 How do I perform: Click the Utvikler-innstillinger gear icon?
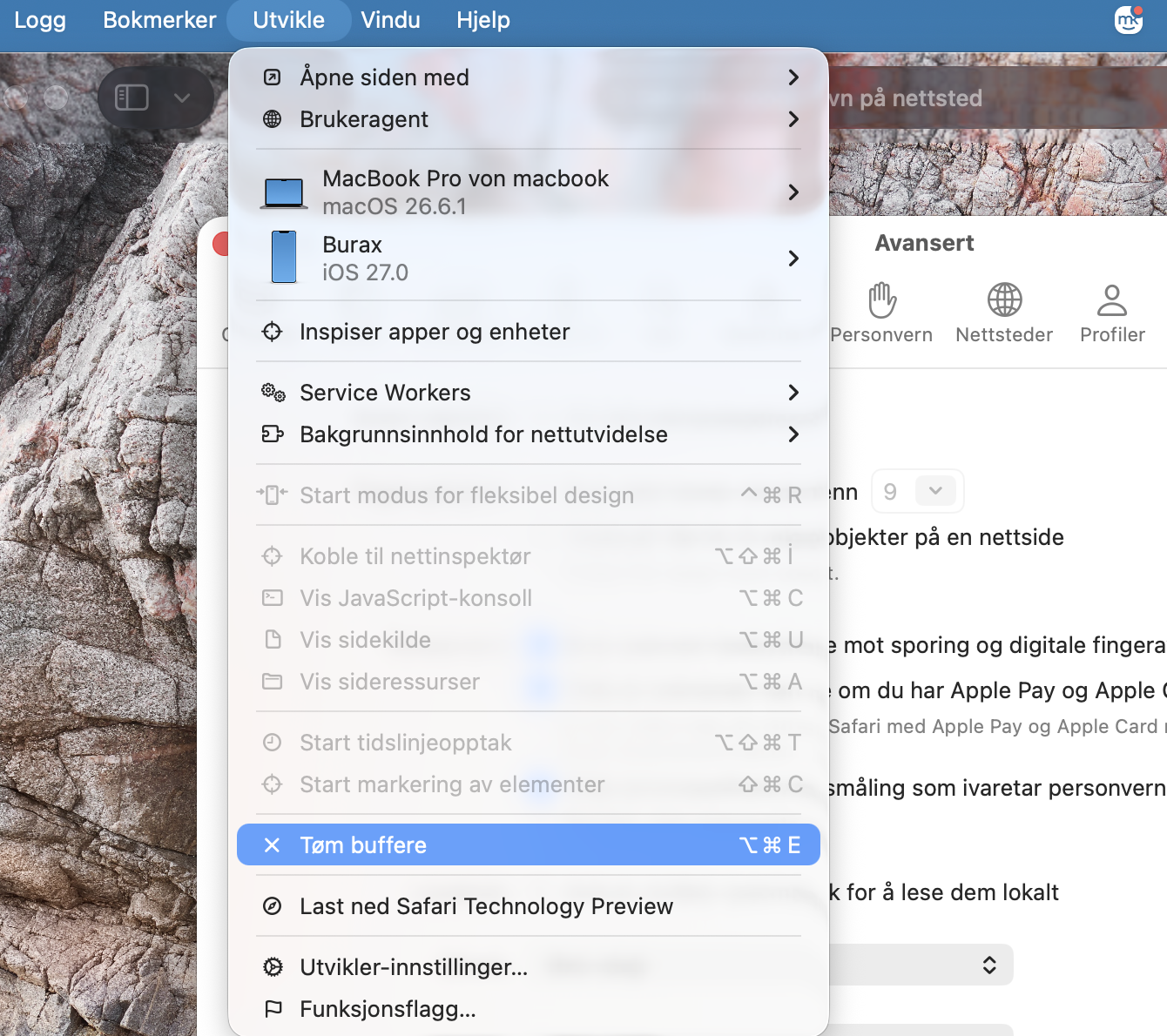coord(273,967)
